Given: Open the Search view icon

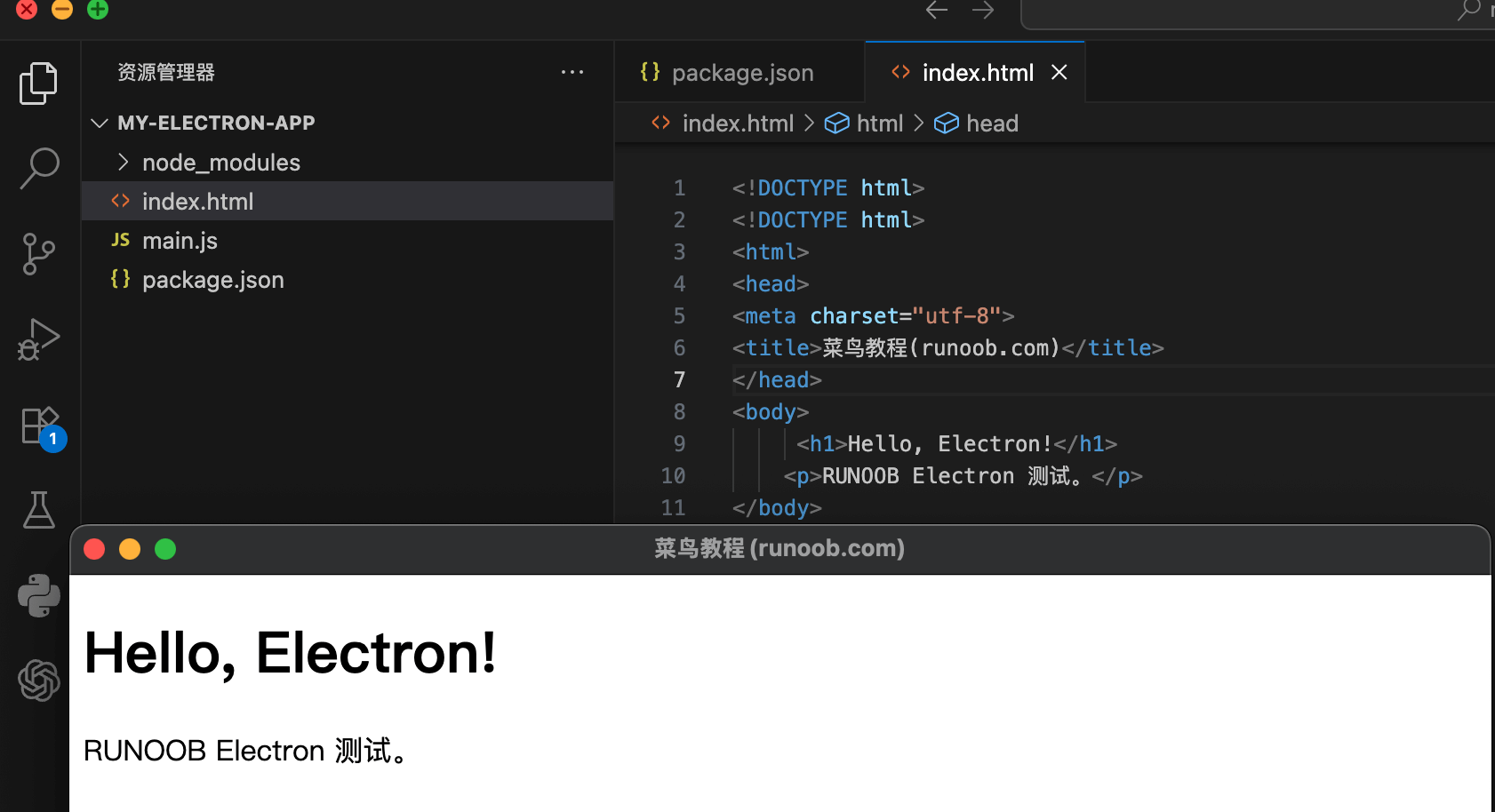Looking at the screenshot, I should pyautogui.click(x=38, y=168).
